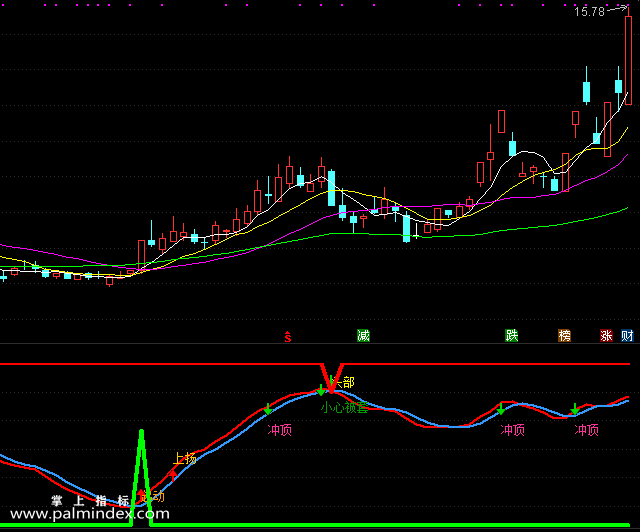Open the green 减 info marker

(x=363, y=336)
